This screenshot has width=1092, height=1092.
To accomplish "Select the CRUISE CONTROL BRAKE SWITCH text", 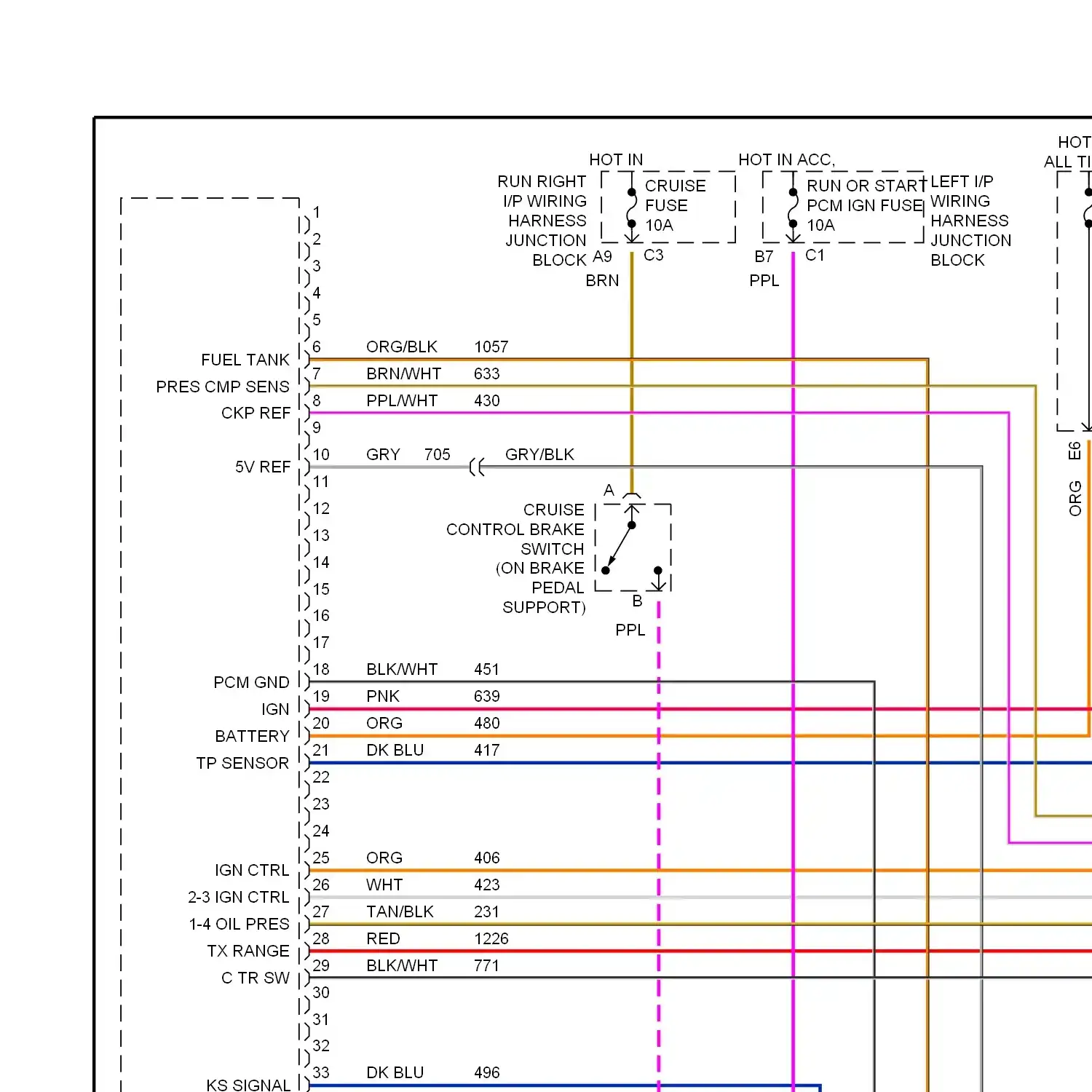I will point(515,529).
